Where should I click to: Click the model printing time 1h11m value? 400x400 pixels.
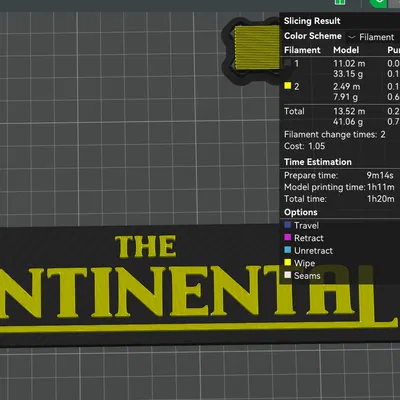point(381,187)
